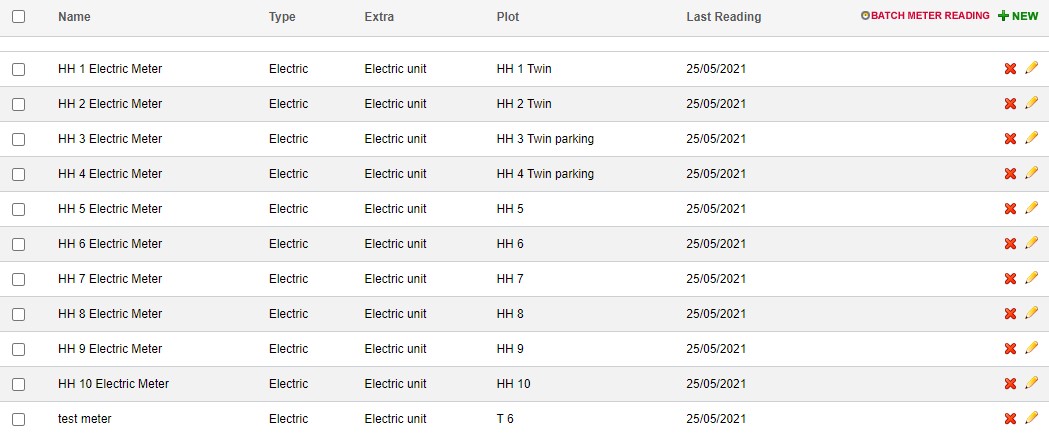The width and height of the screenshot is (1049, 434).
Task: Click red X for HH 3 Electric Meter
Action: [x=1010, y=139]
